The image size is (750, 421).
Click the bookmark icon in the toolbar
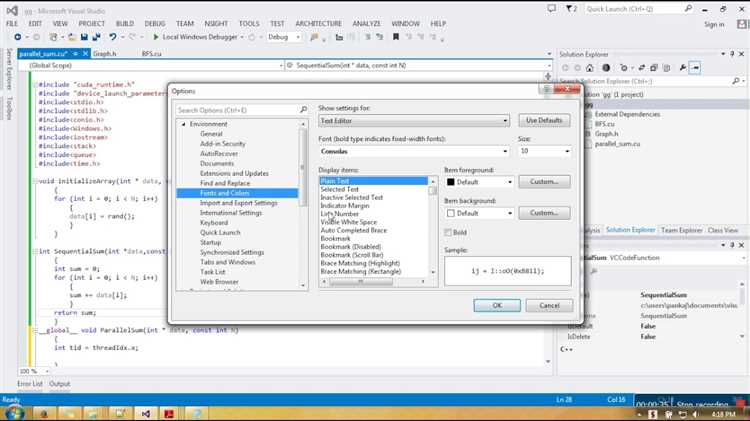pyautogui.click(x=396, y=37)
